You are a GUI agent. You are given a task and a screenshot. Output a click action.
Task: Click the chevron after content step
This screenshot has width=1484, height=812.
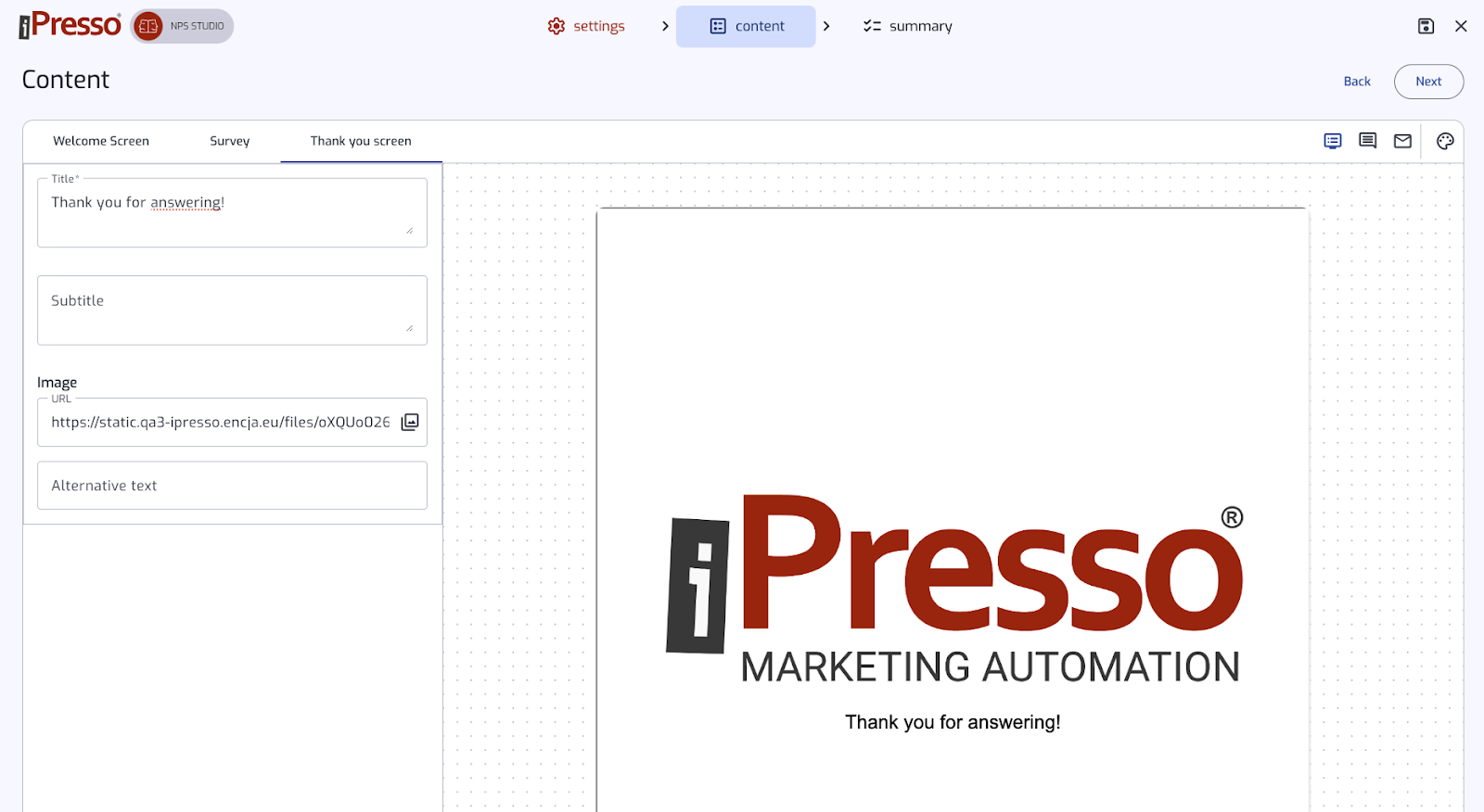coord(826,26)
